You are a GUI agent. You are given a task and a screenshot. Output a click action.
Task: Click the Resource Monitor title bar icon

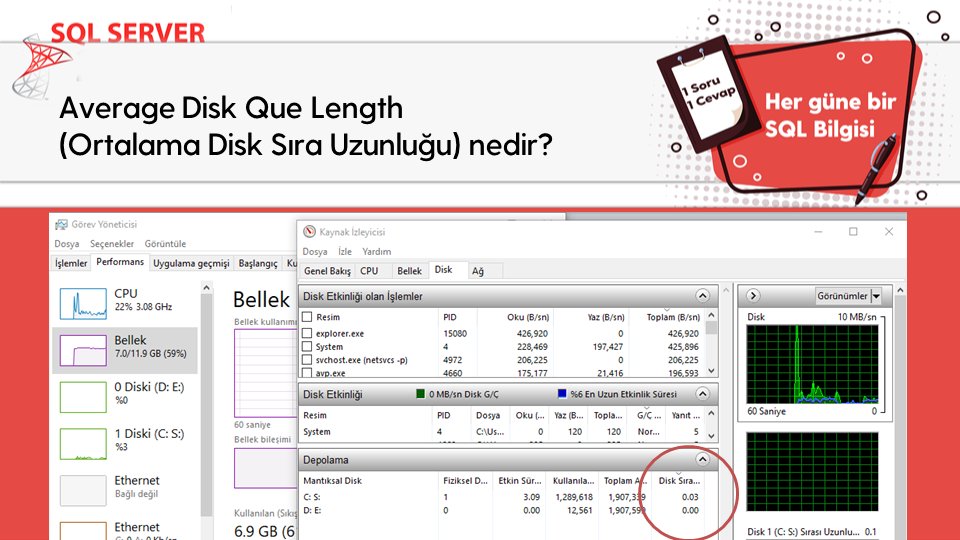[x=309, y=231]
